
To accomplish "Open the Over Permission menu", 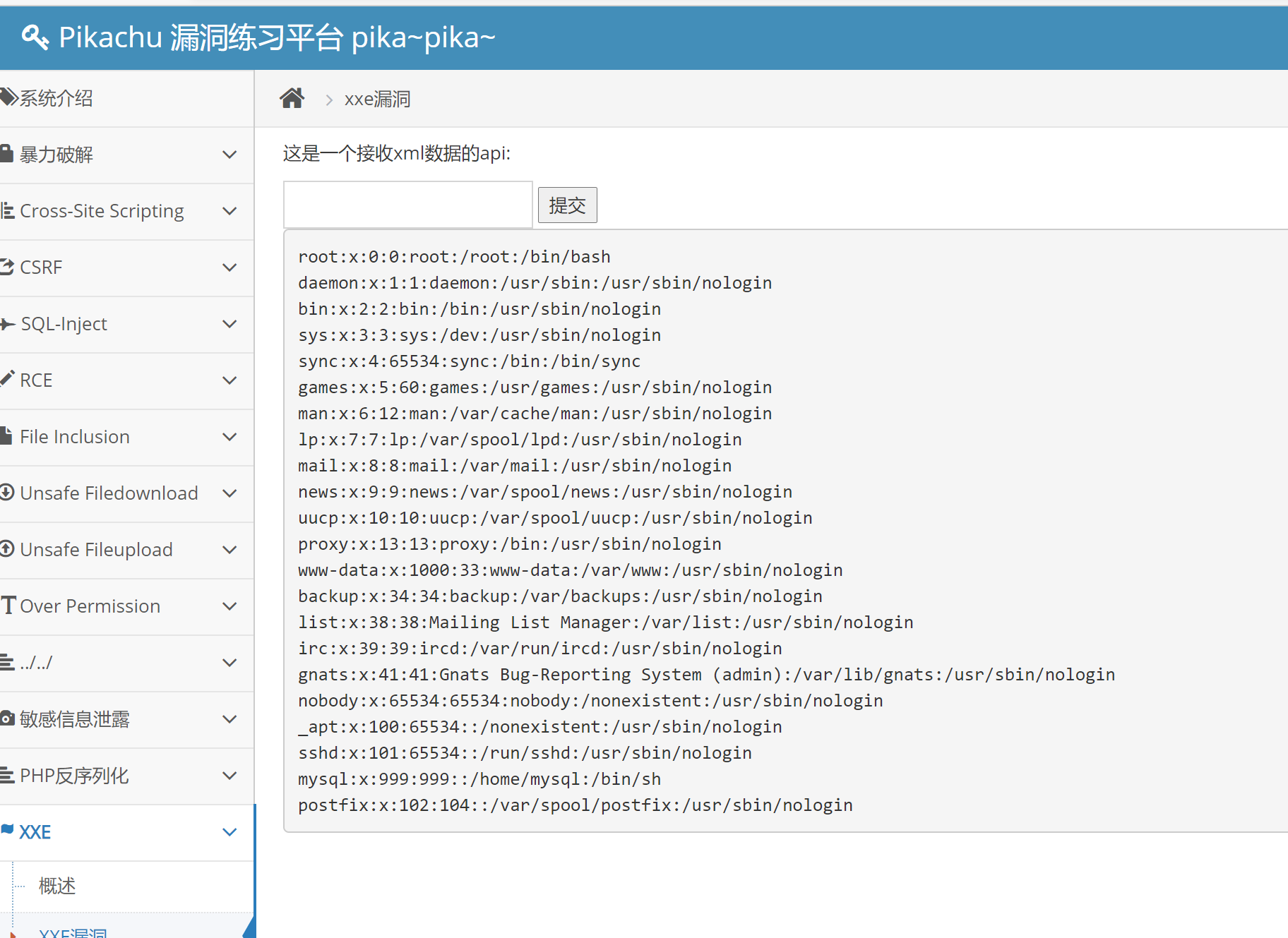I will click(x=90, y=606).
